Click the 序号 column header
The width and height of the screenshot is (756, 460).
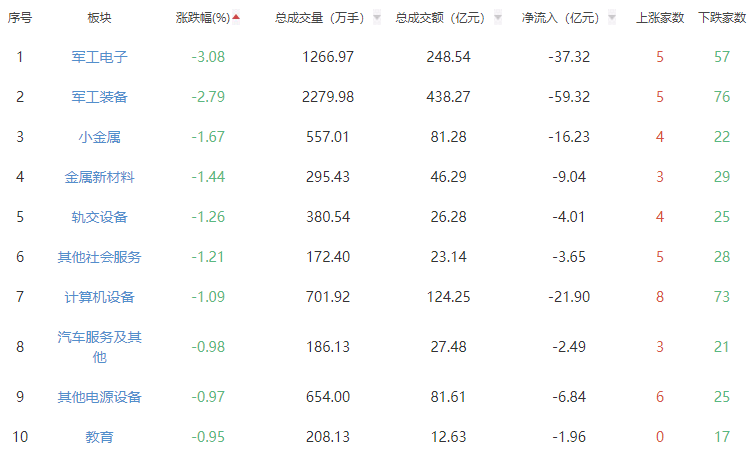pos(20,18)
